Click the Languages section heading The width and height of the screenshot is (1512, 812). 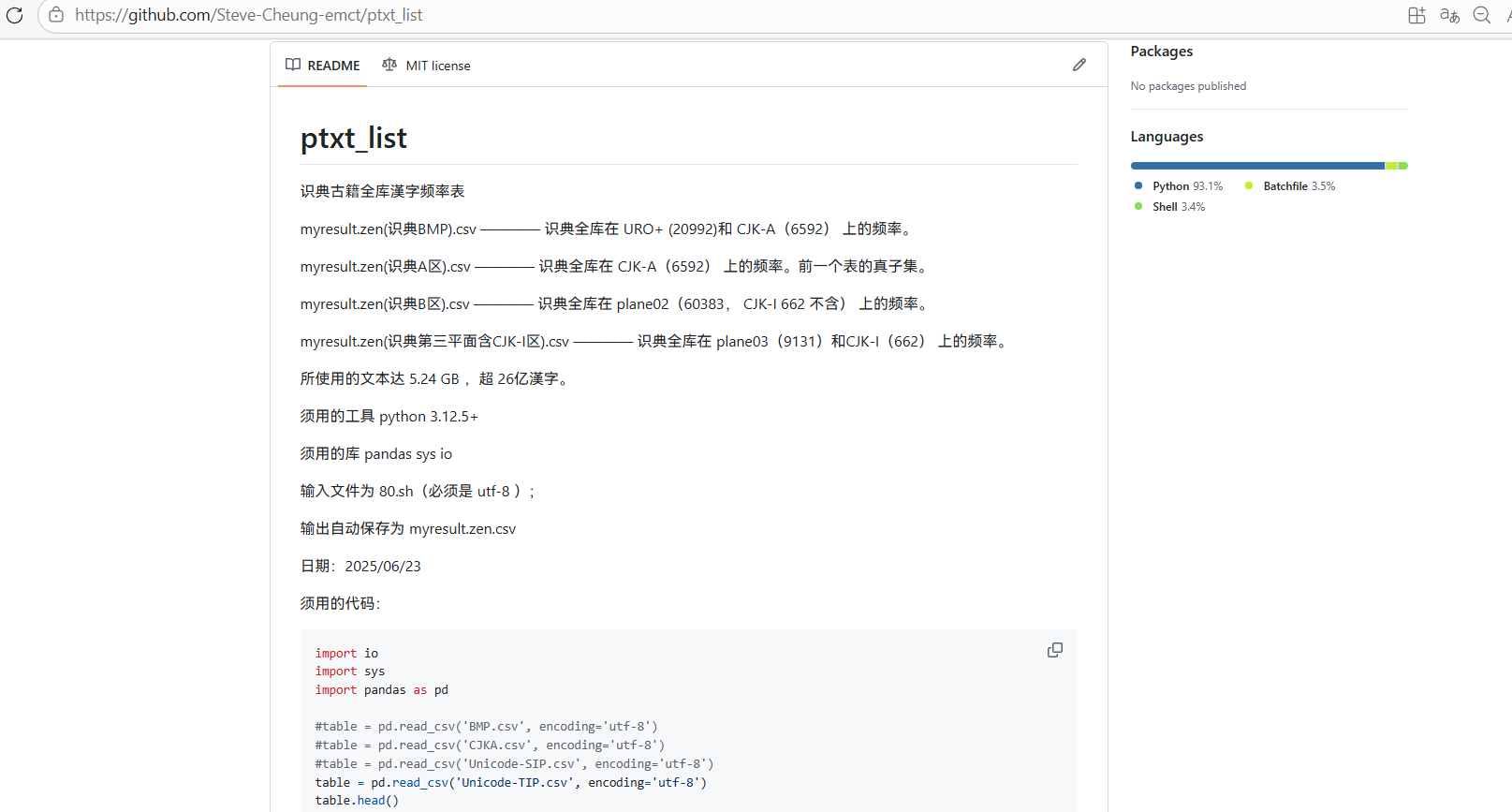click(x=1167, y=137)
